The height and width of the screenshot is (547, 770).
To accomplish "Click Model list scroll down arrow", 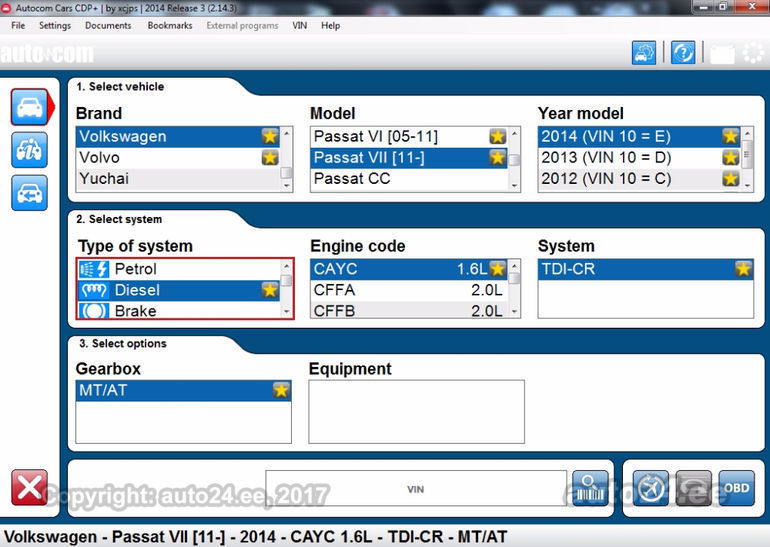I will (x=514, y=186).
